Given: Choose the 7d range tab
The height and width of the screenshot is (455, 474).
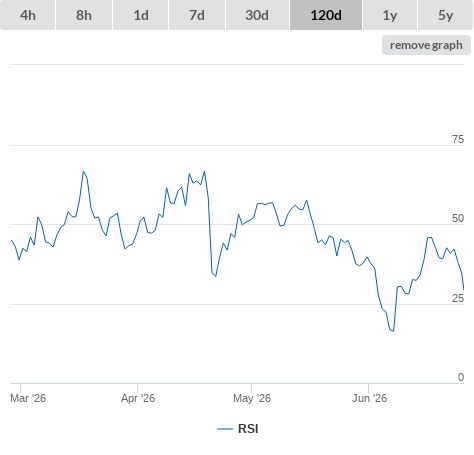Looking at the screenshot, I should click(197, 15).
